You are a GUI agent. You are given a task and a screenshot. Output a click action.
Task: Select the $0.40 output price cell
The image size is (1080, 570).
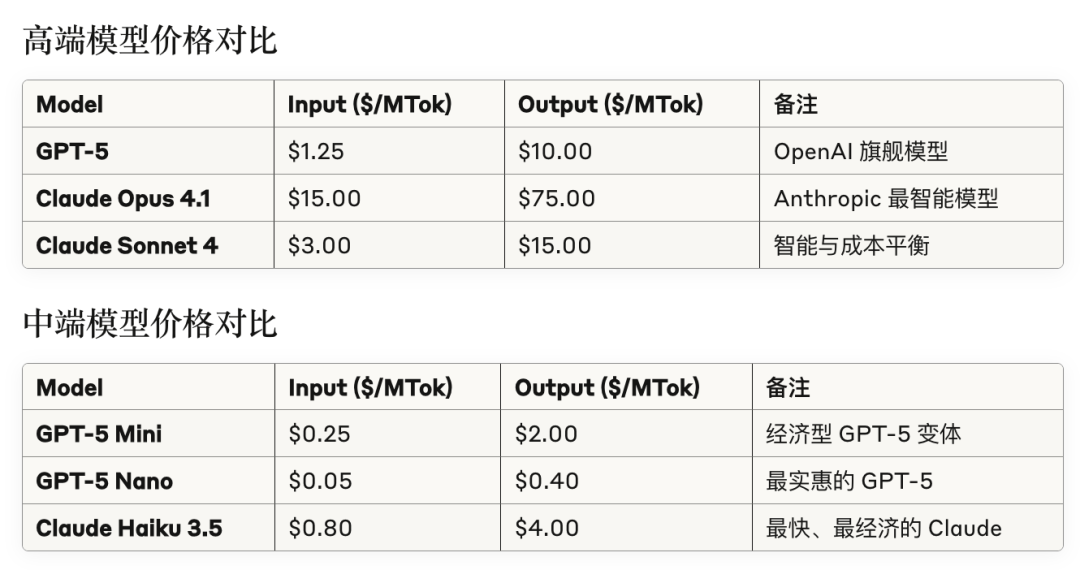547,481
